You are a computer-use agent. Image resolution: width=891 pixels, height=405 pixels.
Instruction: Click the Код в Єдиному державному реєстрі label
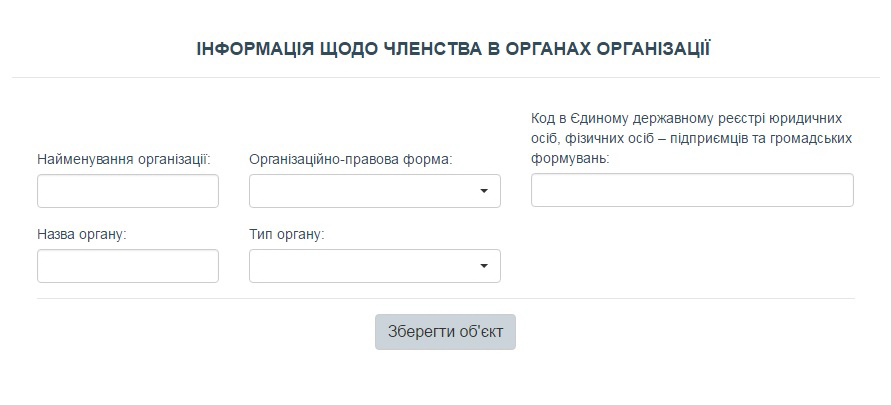[x=692, y=139]
